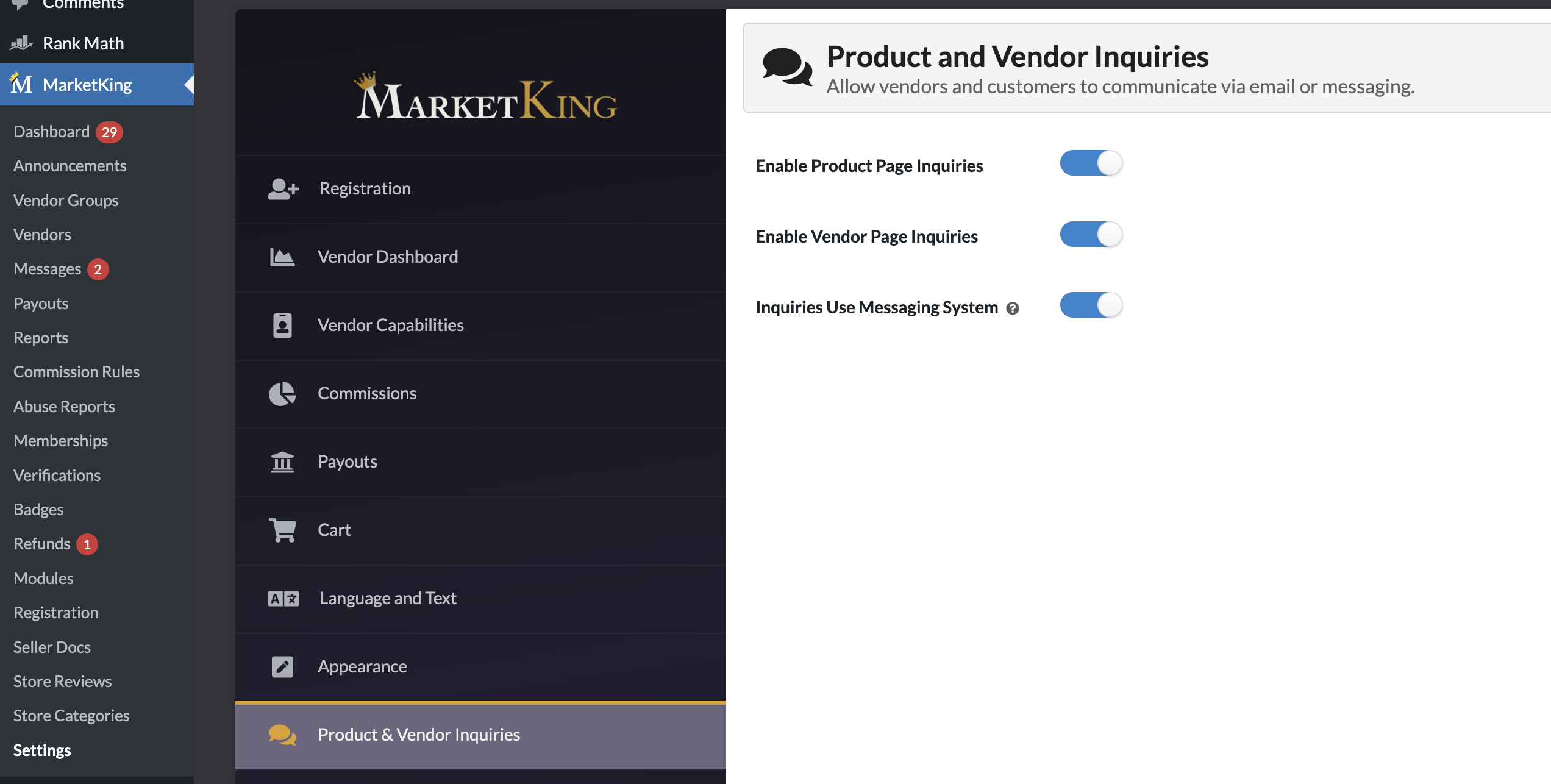Click the speech bubbles header icon

point(788,66)
